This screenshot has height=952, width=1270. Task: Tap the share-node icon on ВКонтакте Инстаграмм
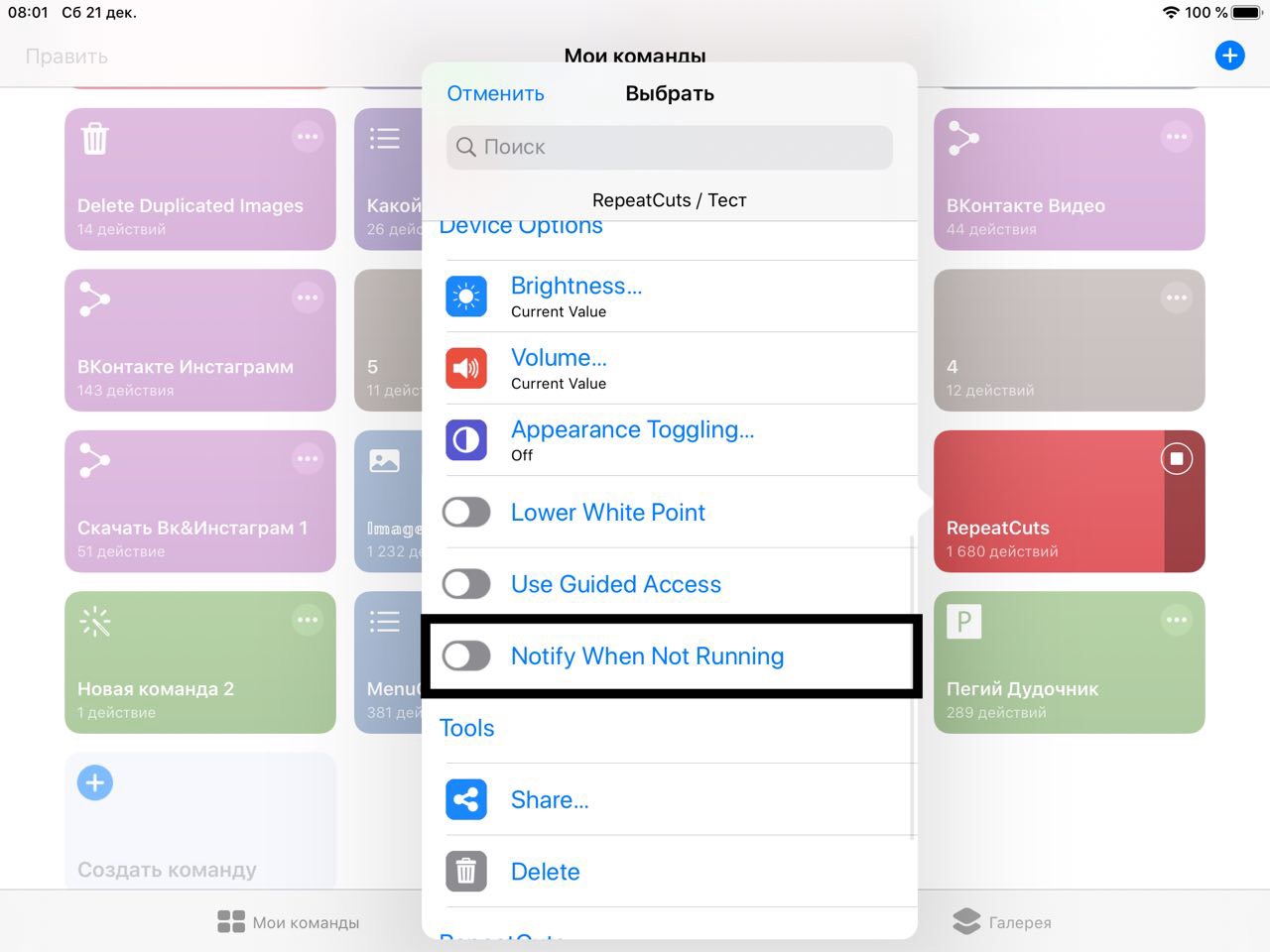[94, 299]
